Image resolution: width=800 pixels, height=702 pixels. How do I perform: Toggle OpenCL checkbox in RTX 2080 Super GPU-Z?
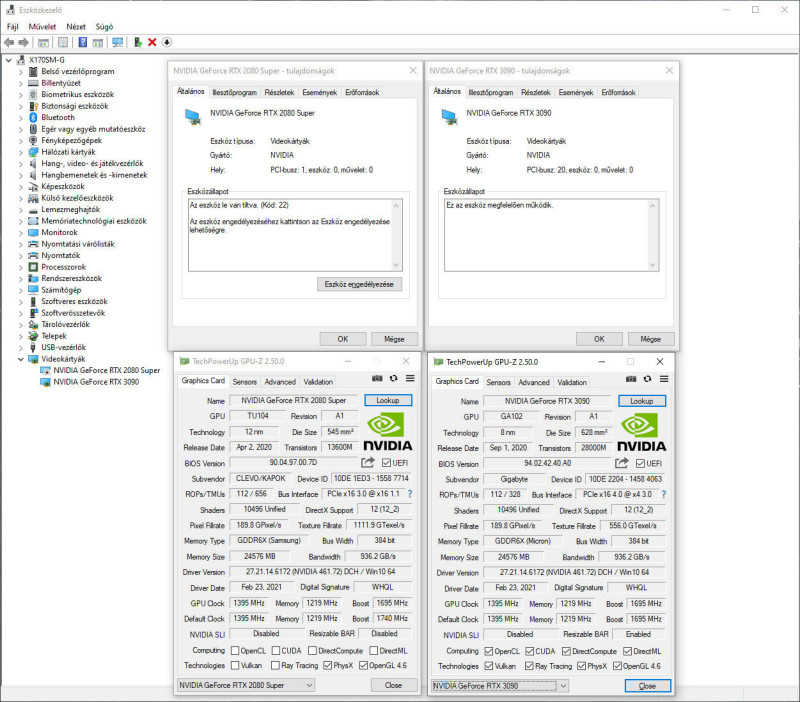(235, 650)
